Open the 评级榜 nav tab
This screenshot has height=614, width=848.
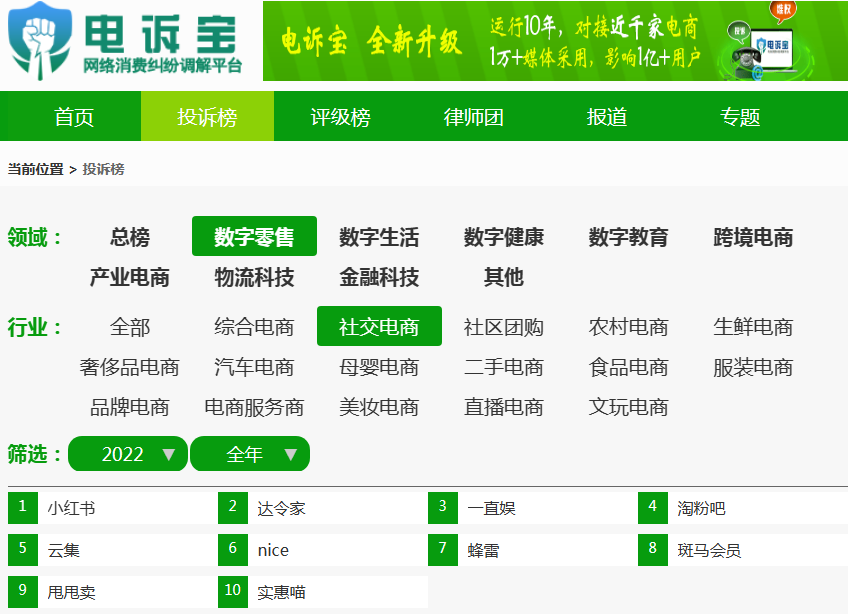click(340, 116)
